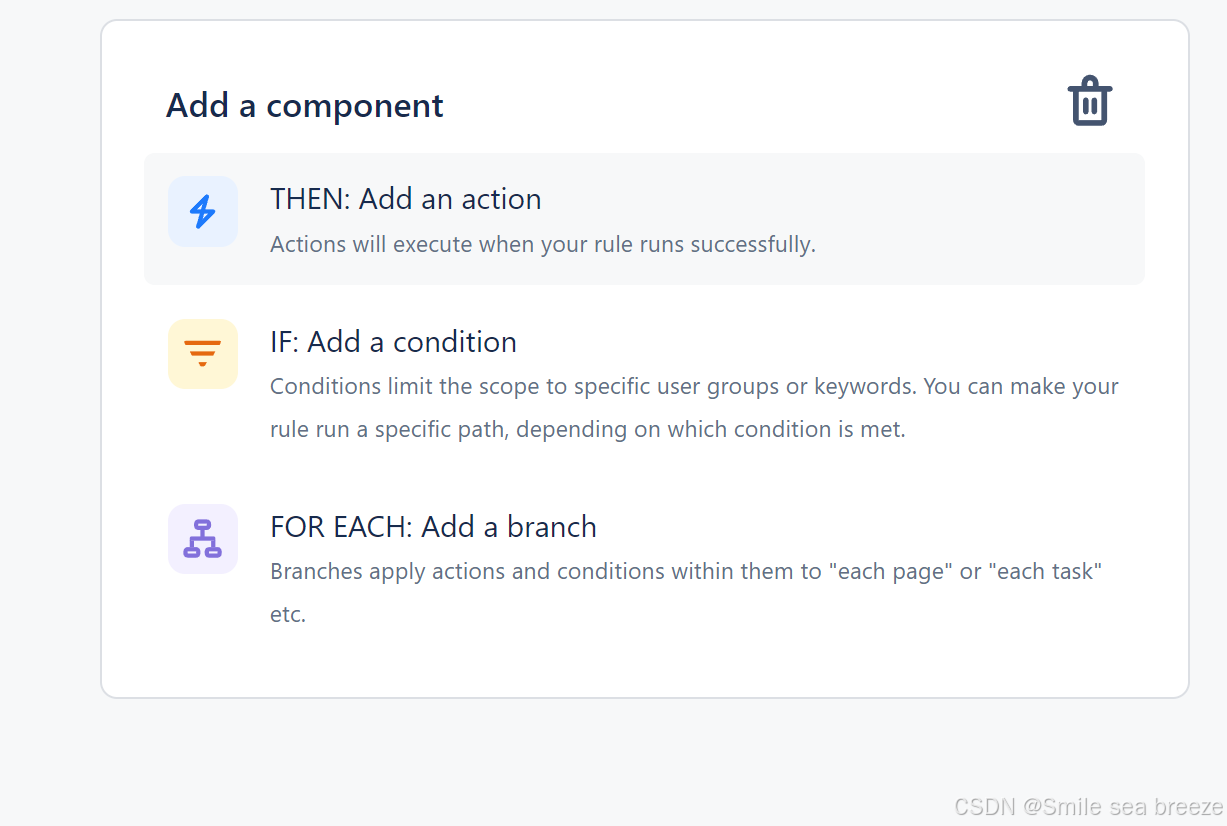Click the "etc." text under branch description
The height and width of the screenshot is (826, 1227).
288,614
